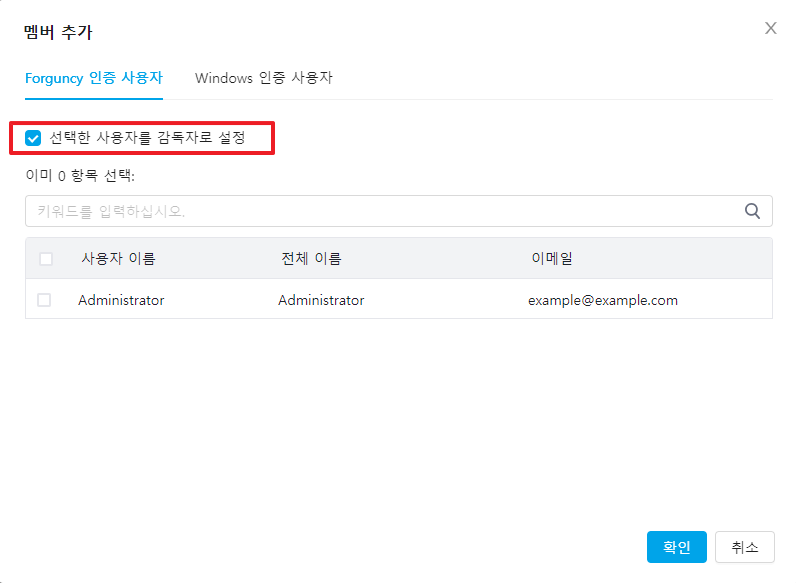Tick the select-all checkbox in table header

pos(45,259)
